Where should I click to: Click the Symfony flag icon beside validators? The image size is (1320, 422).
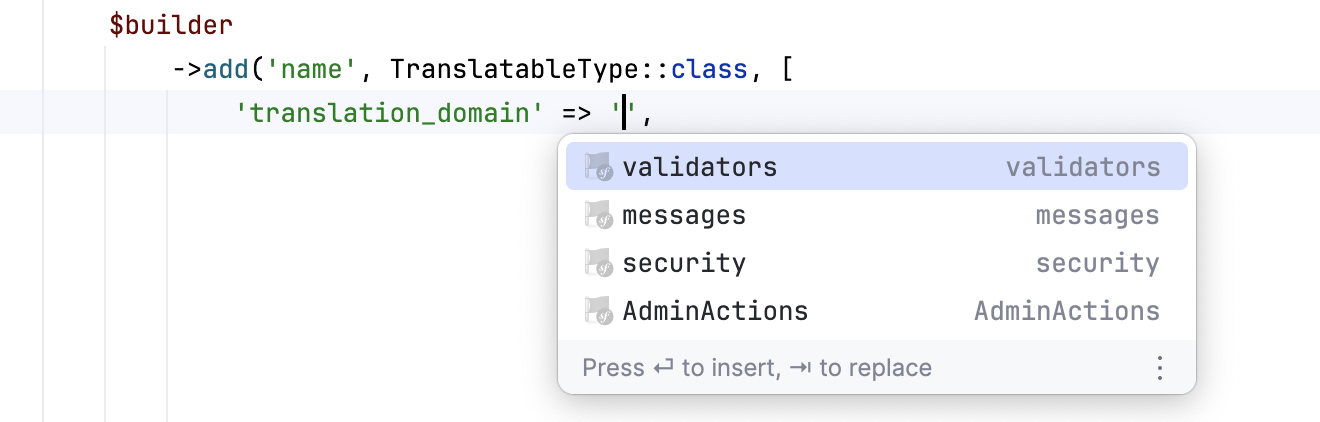point(597,167)
